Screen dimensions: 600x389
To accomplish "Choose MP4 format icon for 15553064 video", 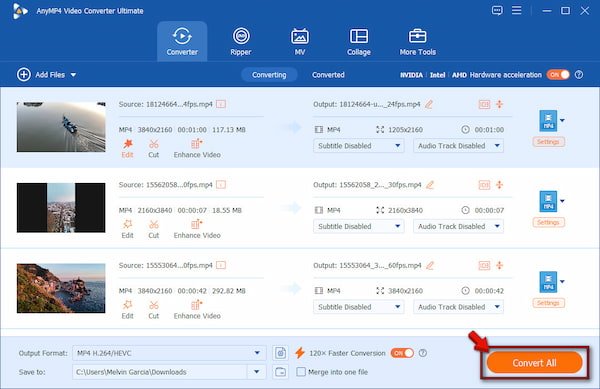I will 548,282.
